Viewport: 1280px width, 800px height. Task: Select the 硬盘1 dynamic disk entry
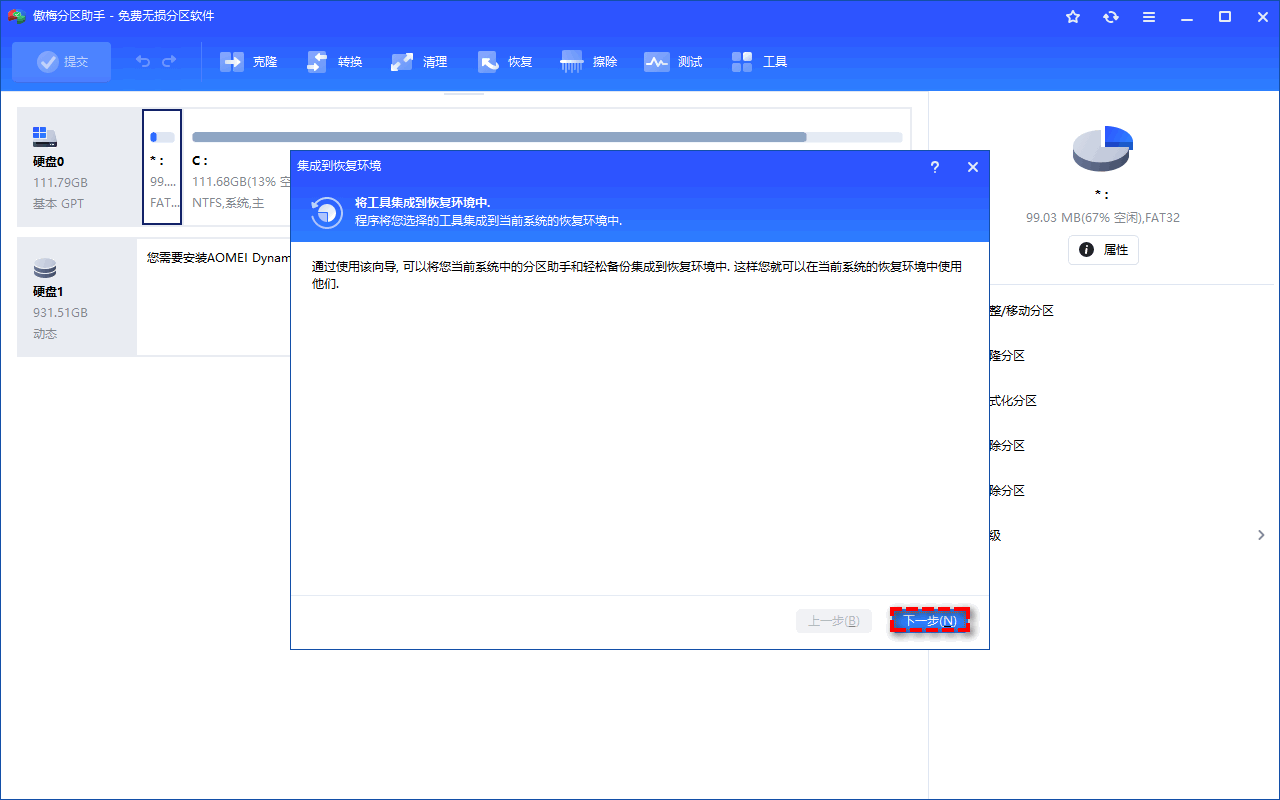click(76, 297)
